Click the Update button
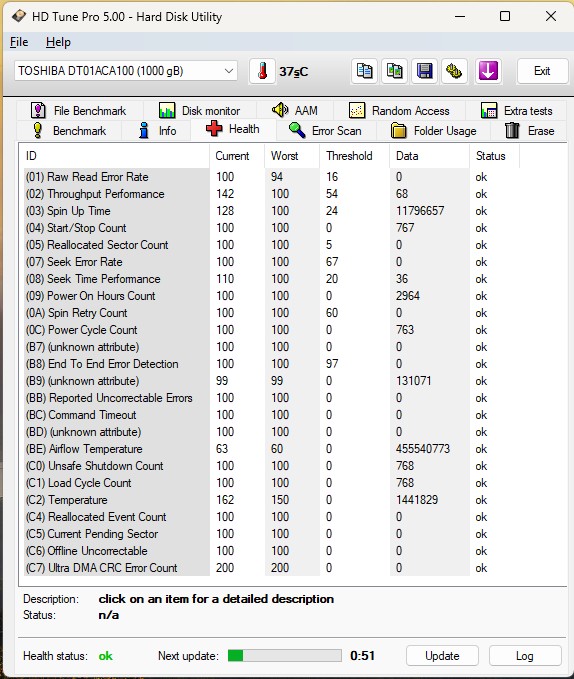Screen dimensions: 574x679 pyautogui.click(x=442, y=656)
